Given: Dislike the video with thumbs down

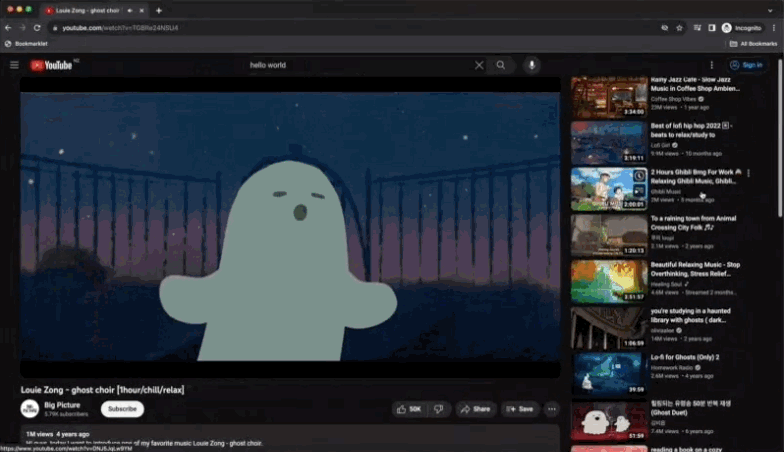Looking at the screenshot, I should pyautogui.click(x=438, y=409).
